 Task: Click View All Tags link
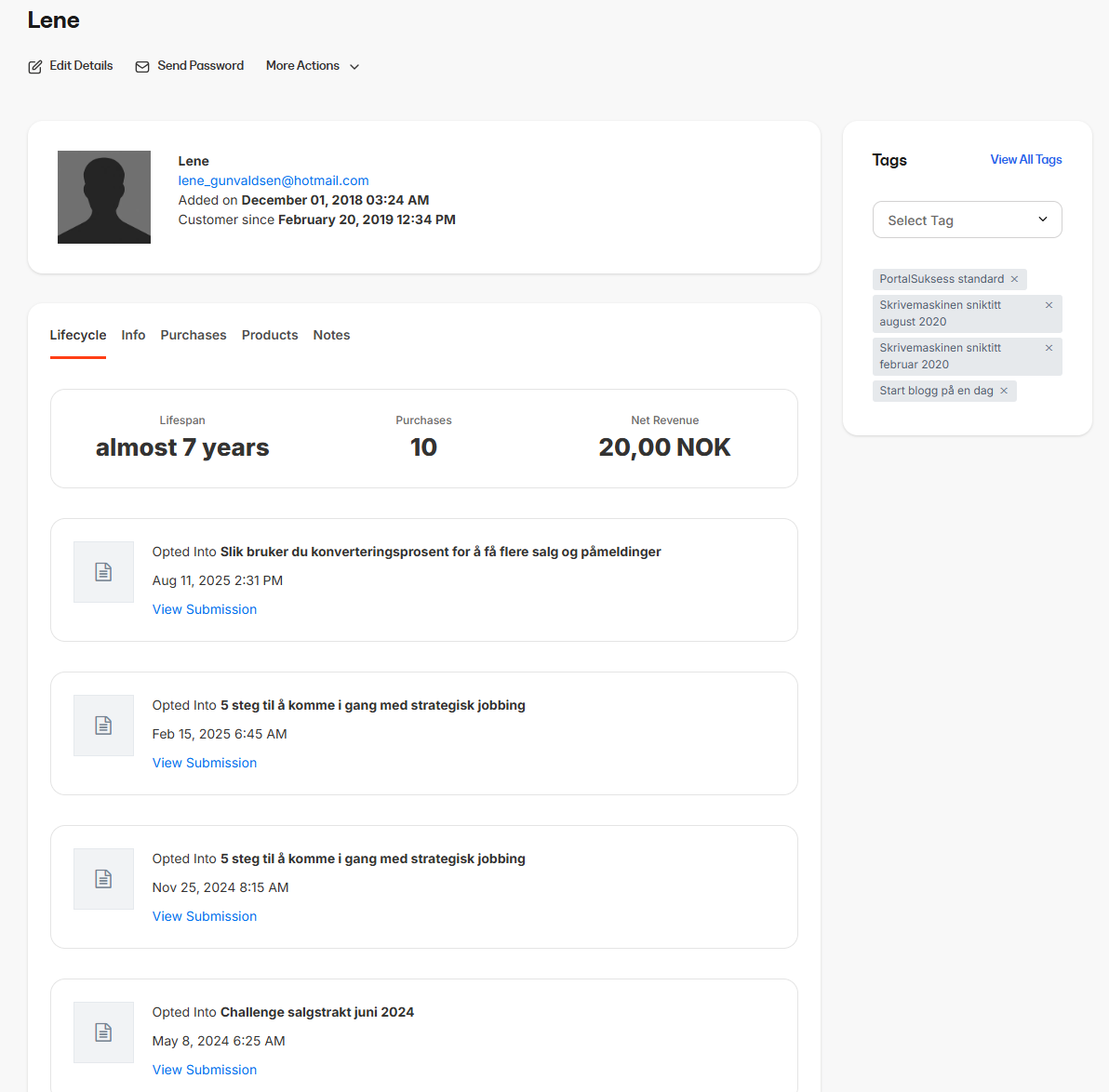click(1025, 159)
